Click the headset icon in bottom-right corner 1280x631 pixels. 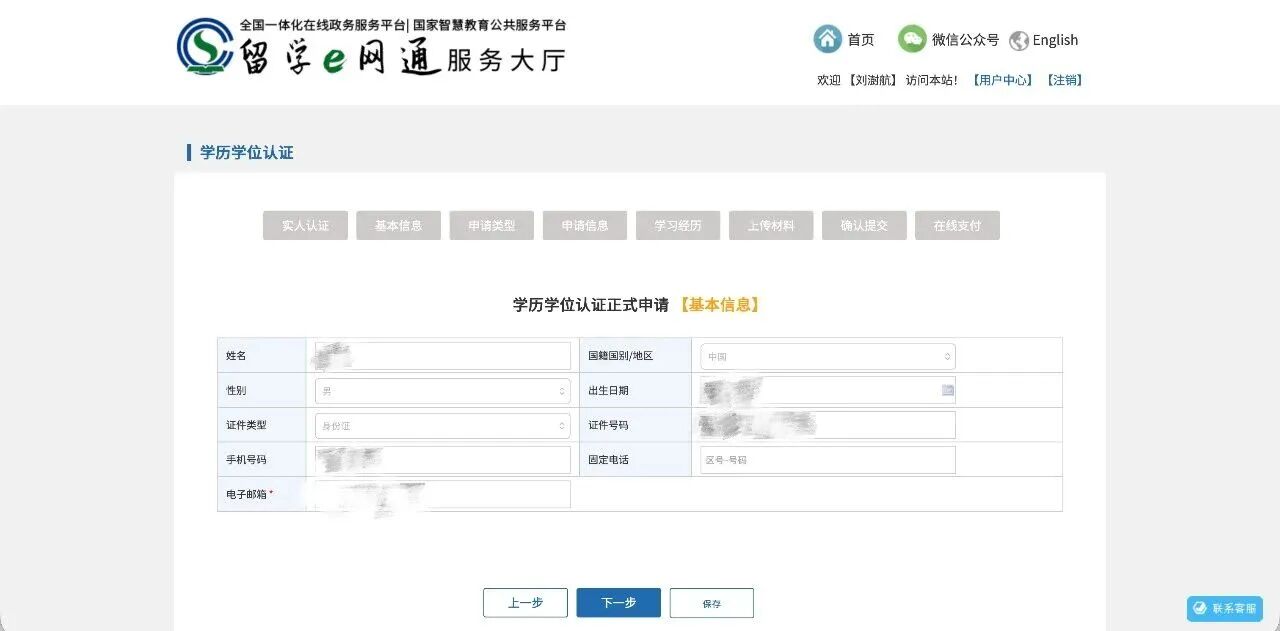1199,608
